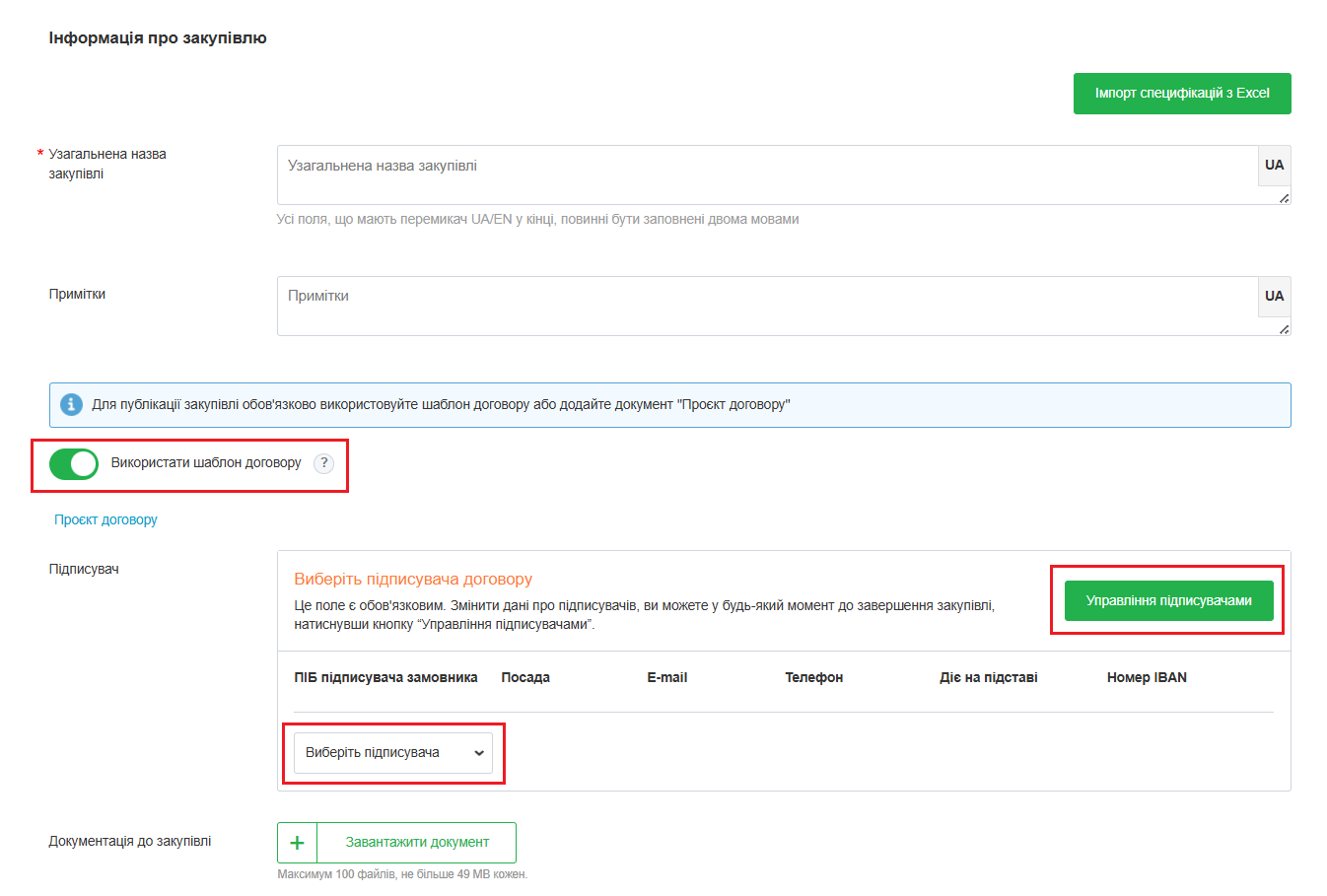1327x896 pixels.
Task: Click into the Примітки text area
Action: coord(767,306)
